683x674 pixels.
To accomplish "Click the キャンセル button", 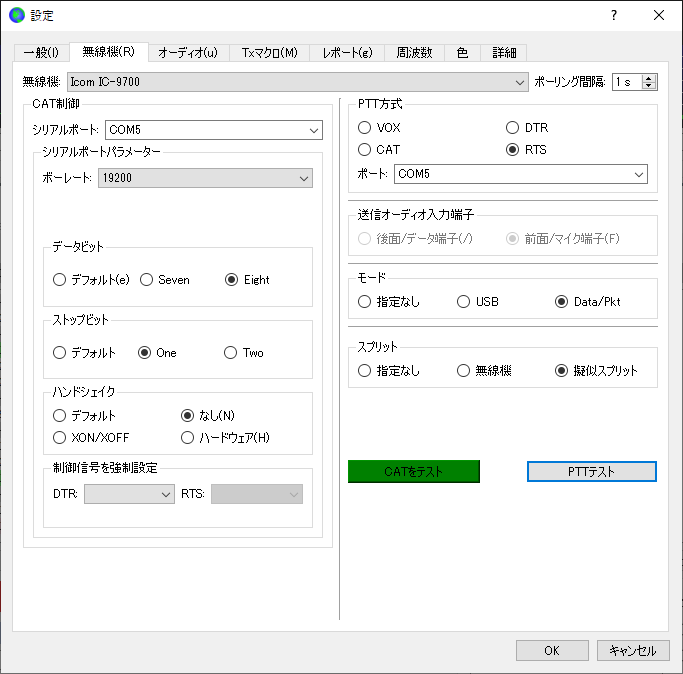I will click(x=632, y=650).
